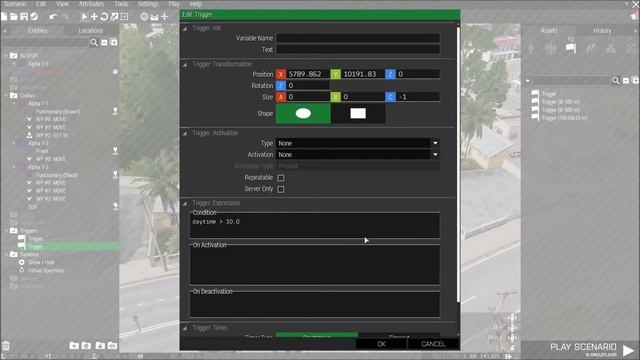Screen dimensions: 640x360
Task: Switch to the History tab
Action: pyautogui.click(x=602, y=31)
